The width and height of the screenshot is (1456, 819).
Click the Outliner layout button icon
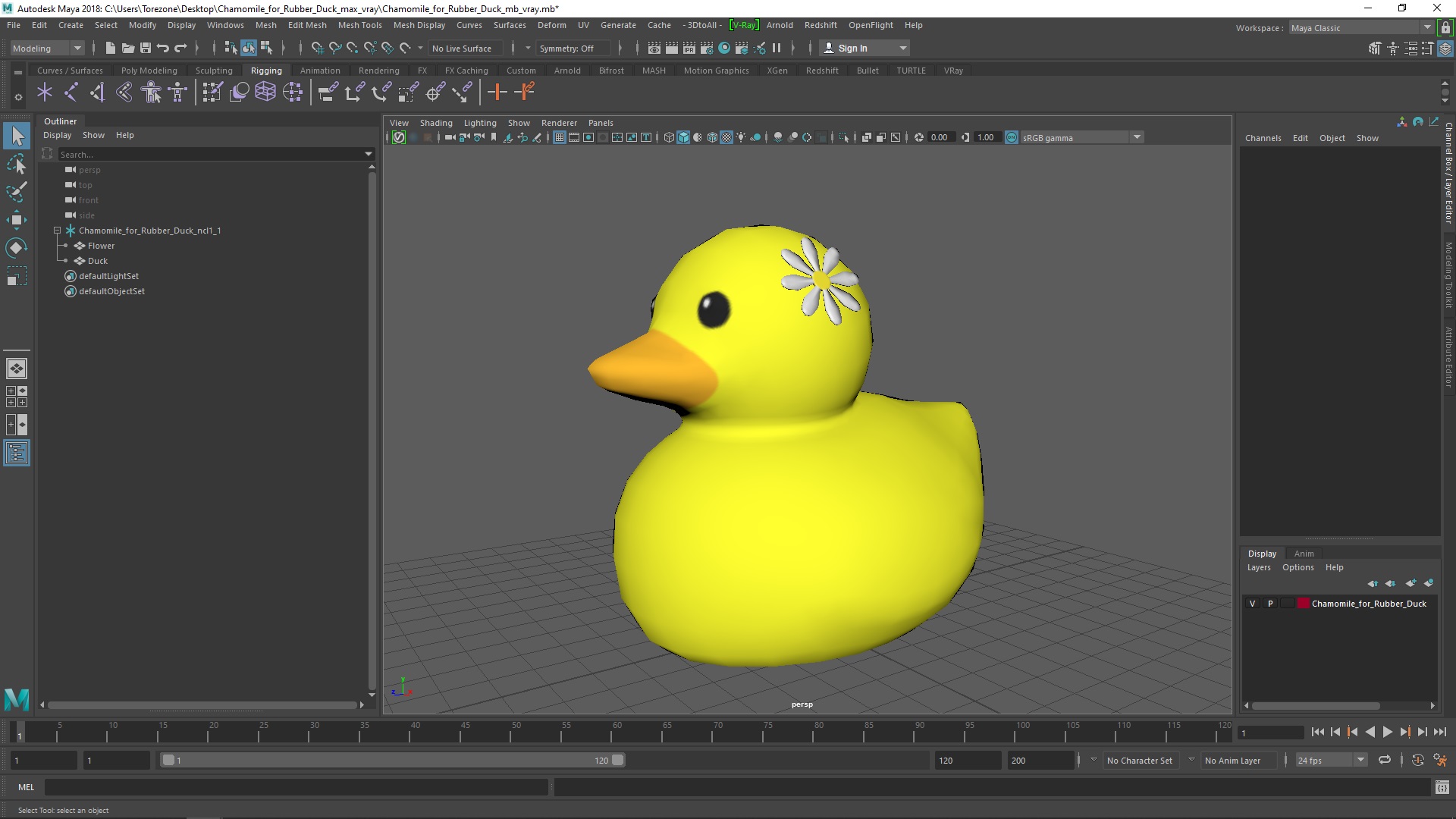pos(17,453)
